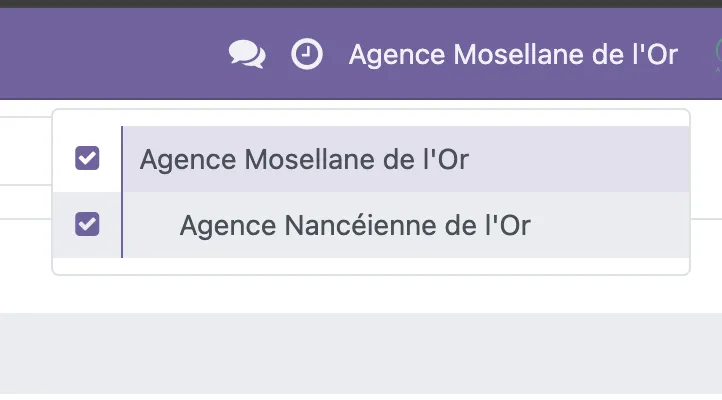Select Agence Nancéienne de l'Or in company list
The height and width of the screenshot is (400, 722).
(x=355, y=225)
